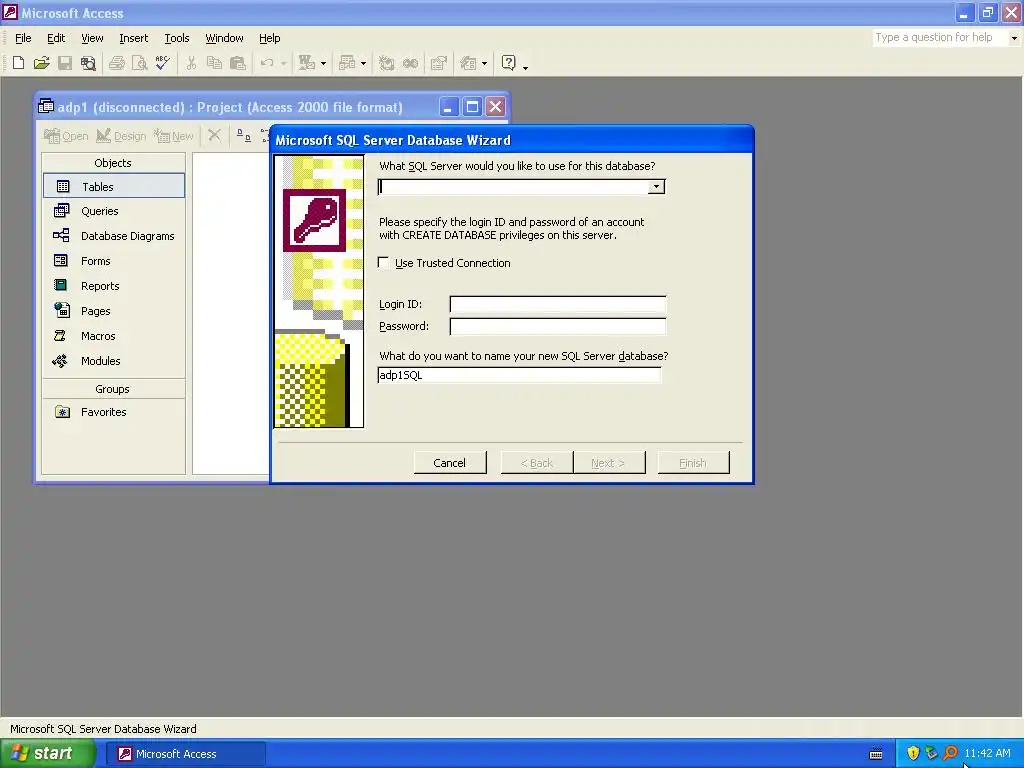Screen dimensions: 1024x768
Task: Click the Open button in adp1 window toolbar
Action: pos(66,136)
